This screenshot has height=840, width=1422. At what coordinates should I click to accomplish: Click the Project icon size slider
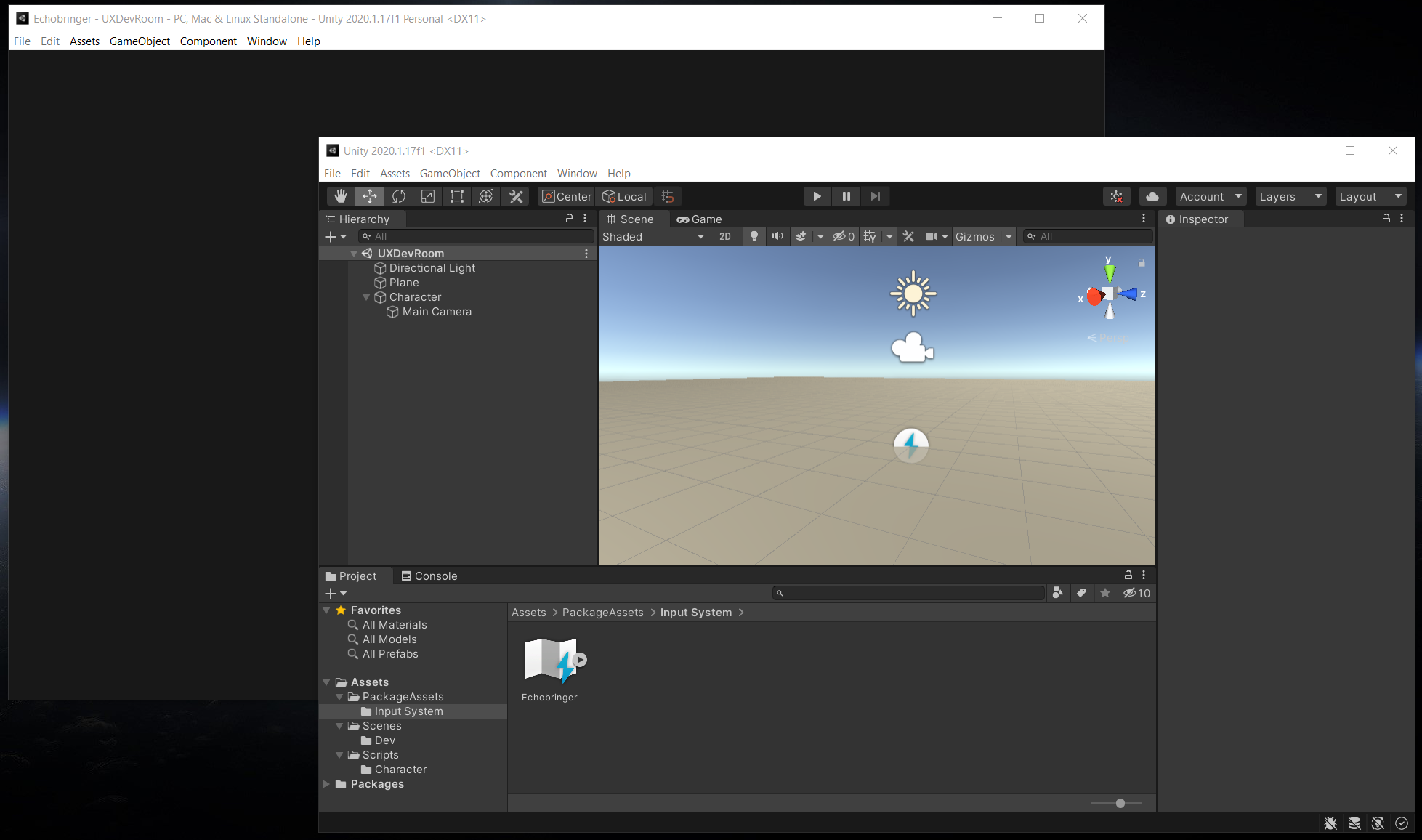tap(1116, 803)
